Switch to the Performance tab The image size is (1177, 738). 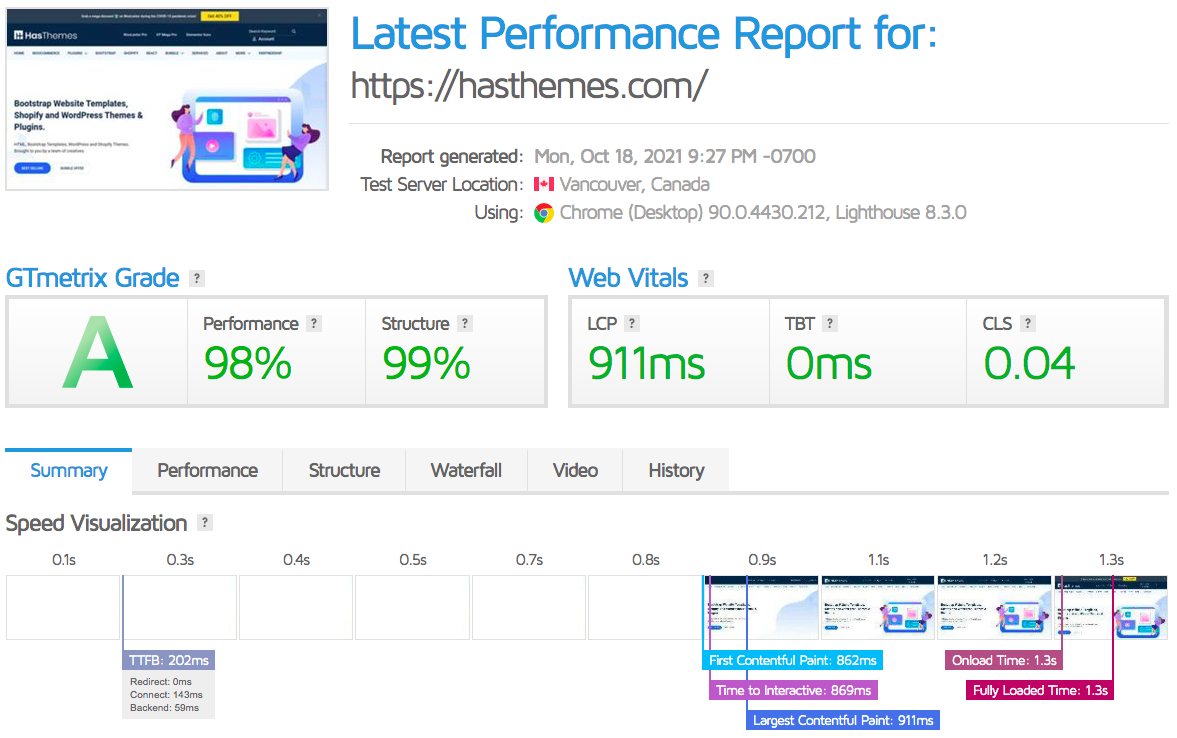(207, 471)
